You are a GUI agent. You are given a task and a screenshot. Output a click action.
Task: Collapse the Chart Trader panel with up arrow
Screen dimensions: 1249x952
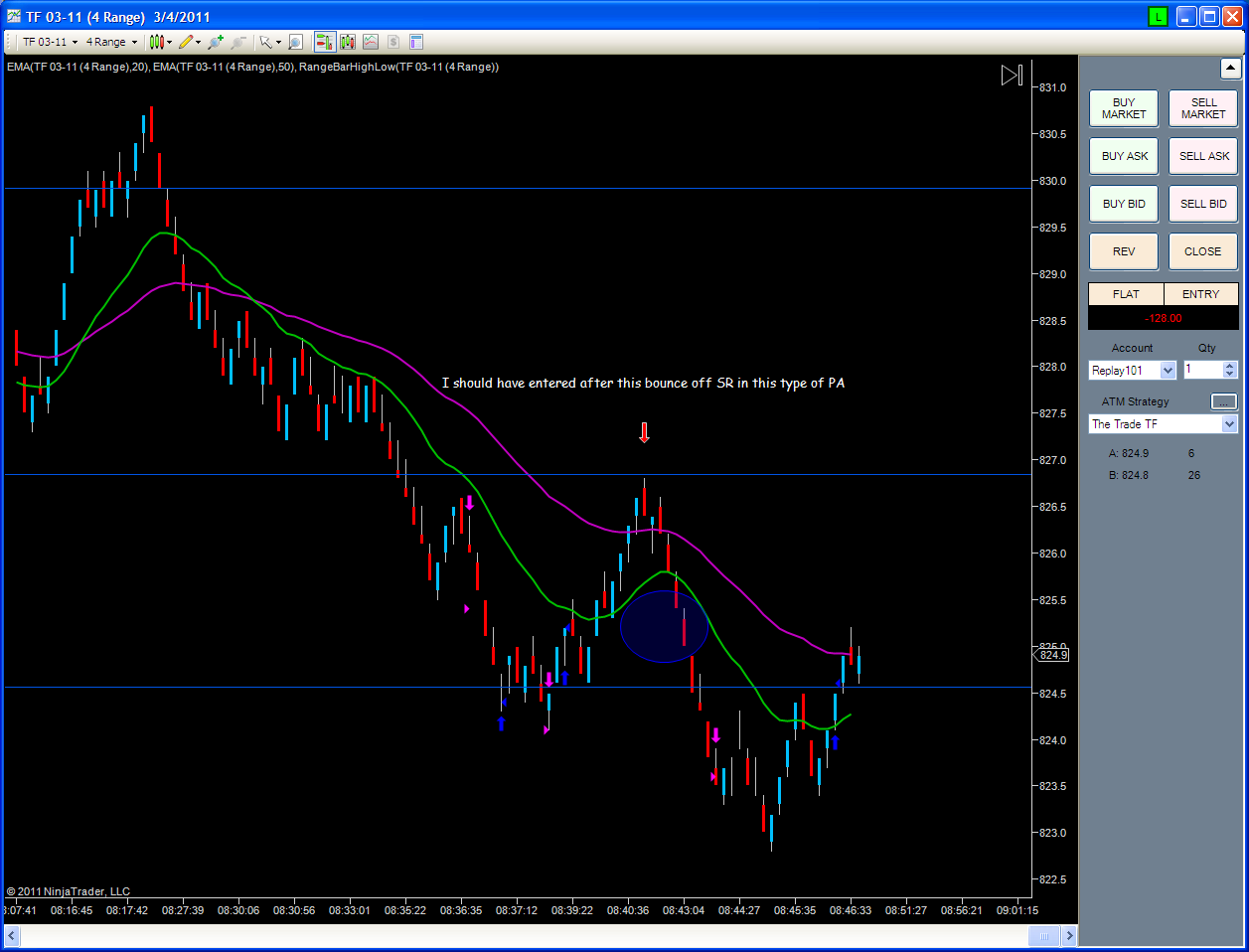pyautogui.click(x=1230, y=68)
